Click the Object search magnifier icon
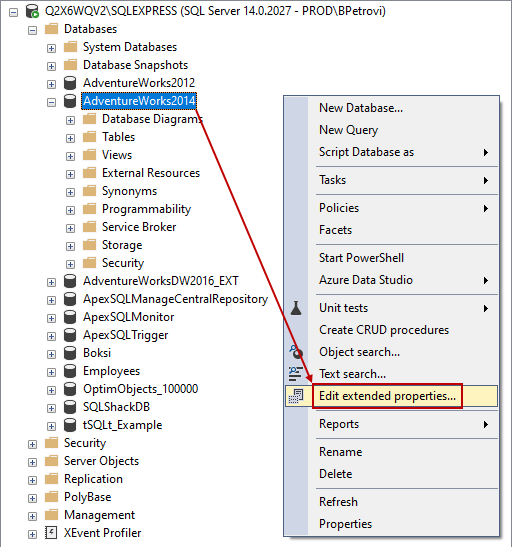512x547 pixels. click(x=296, y=352)
